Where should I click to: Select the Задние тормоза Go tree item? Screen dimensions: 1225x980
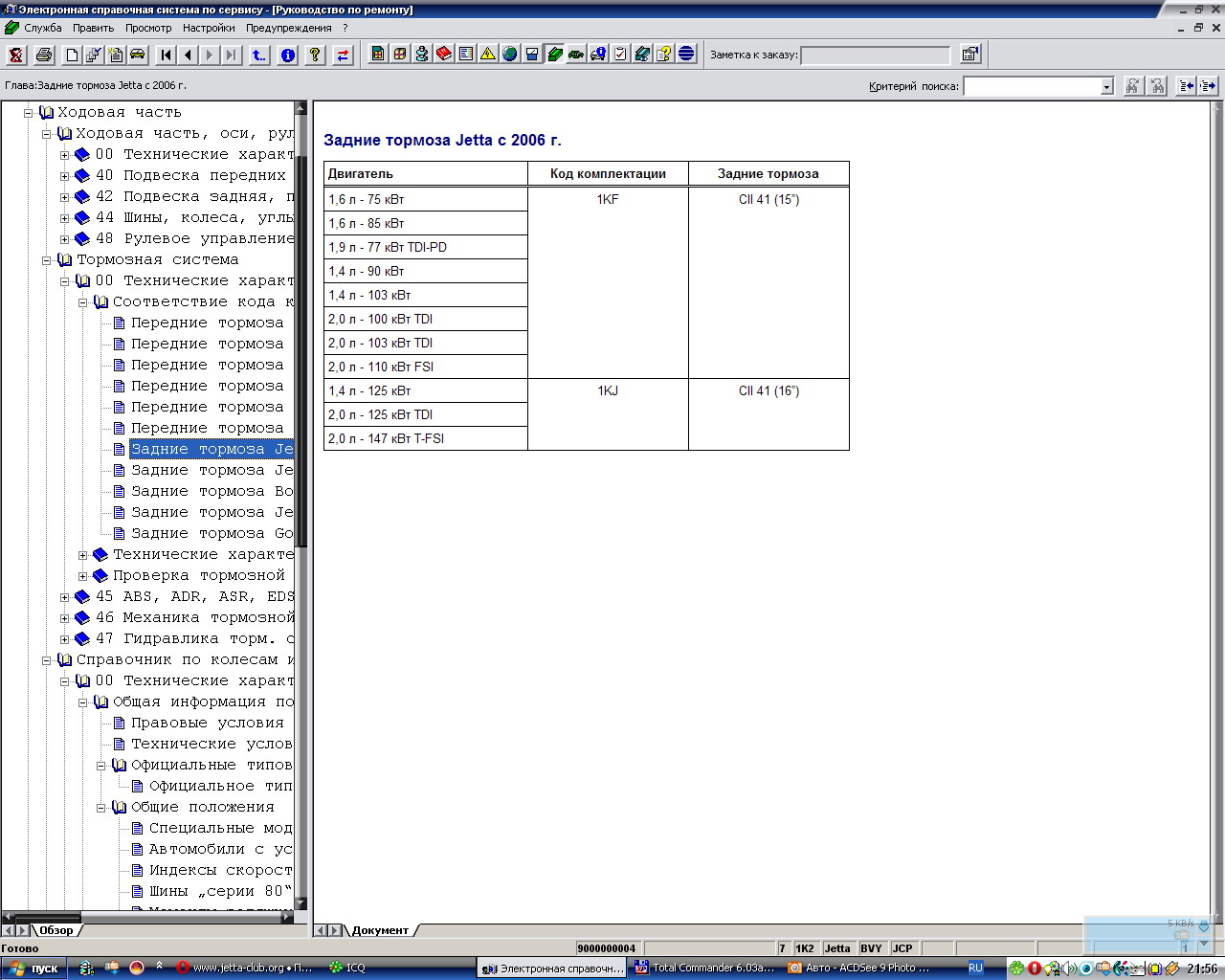click(x=212, y=533)
